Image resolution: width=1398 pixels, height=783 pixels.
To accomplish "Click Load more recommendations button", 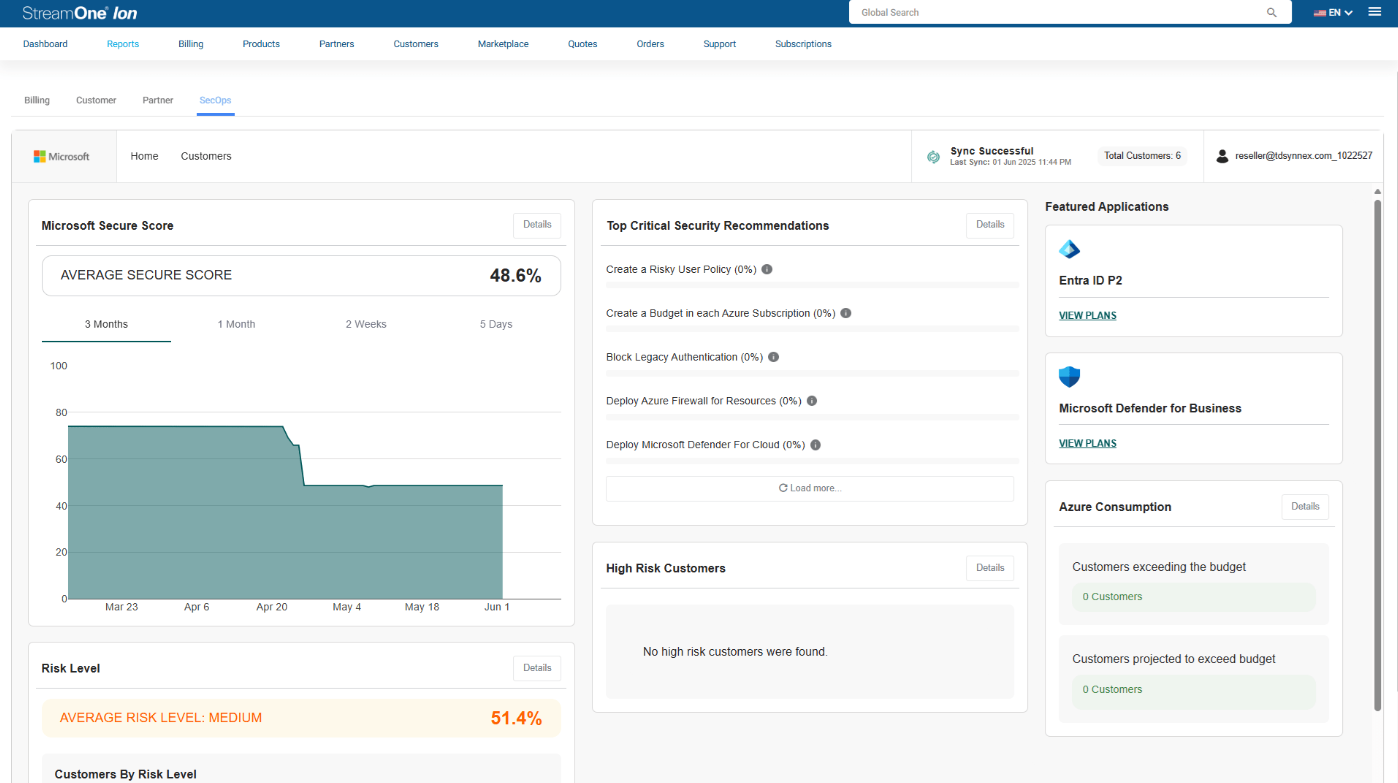I will pyautogui.click(x=810, y=488).
